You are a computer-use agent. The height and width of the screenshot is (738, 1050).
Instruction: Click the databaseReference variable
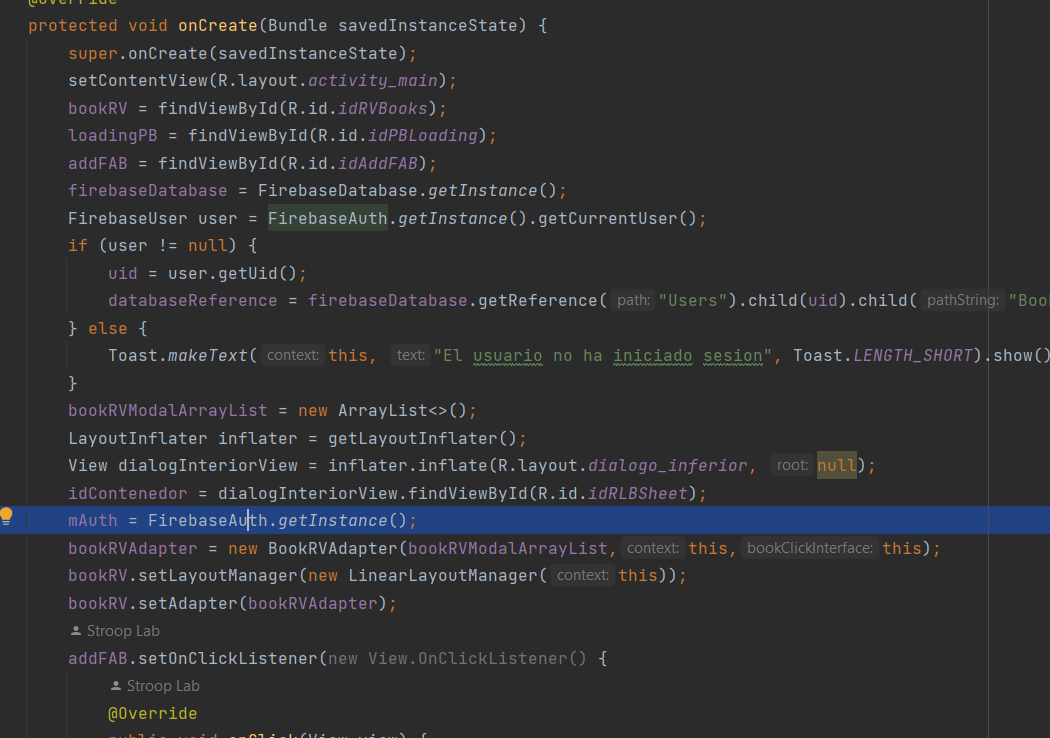pyautogui.click(x=192, y=301)
